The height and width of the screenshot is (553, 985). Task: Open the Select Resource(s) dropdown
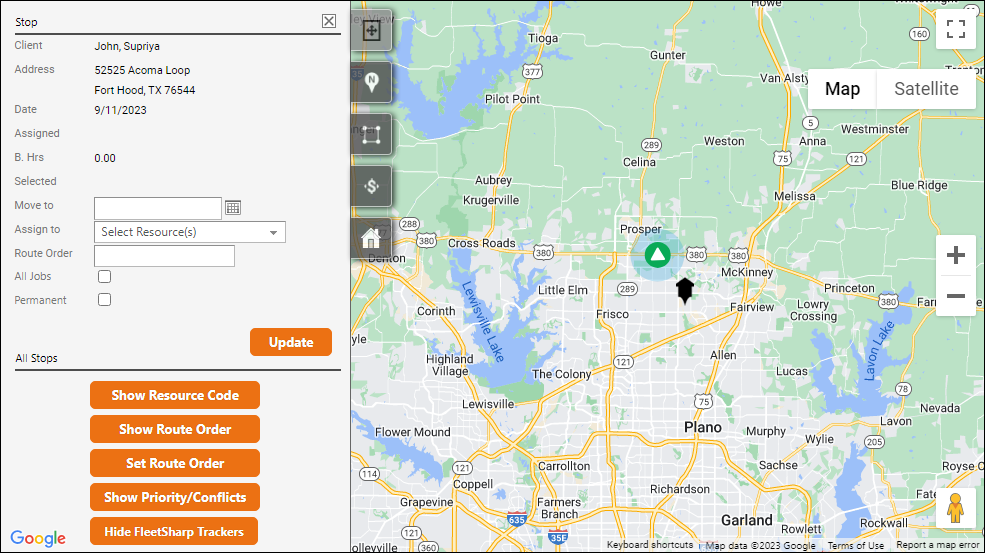click(190, 232)
